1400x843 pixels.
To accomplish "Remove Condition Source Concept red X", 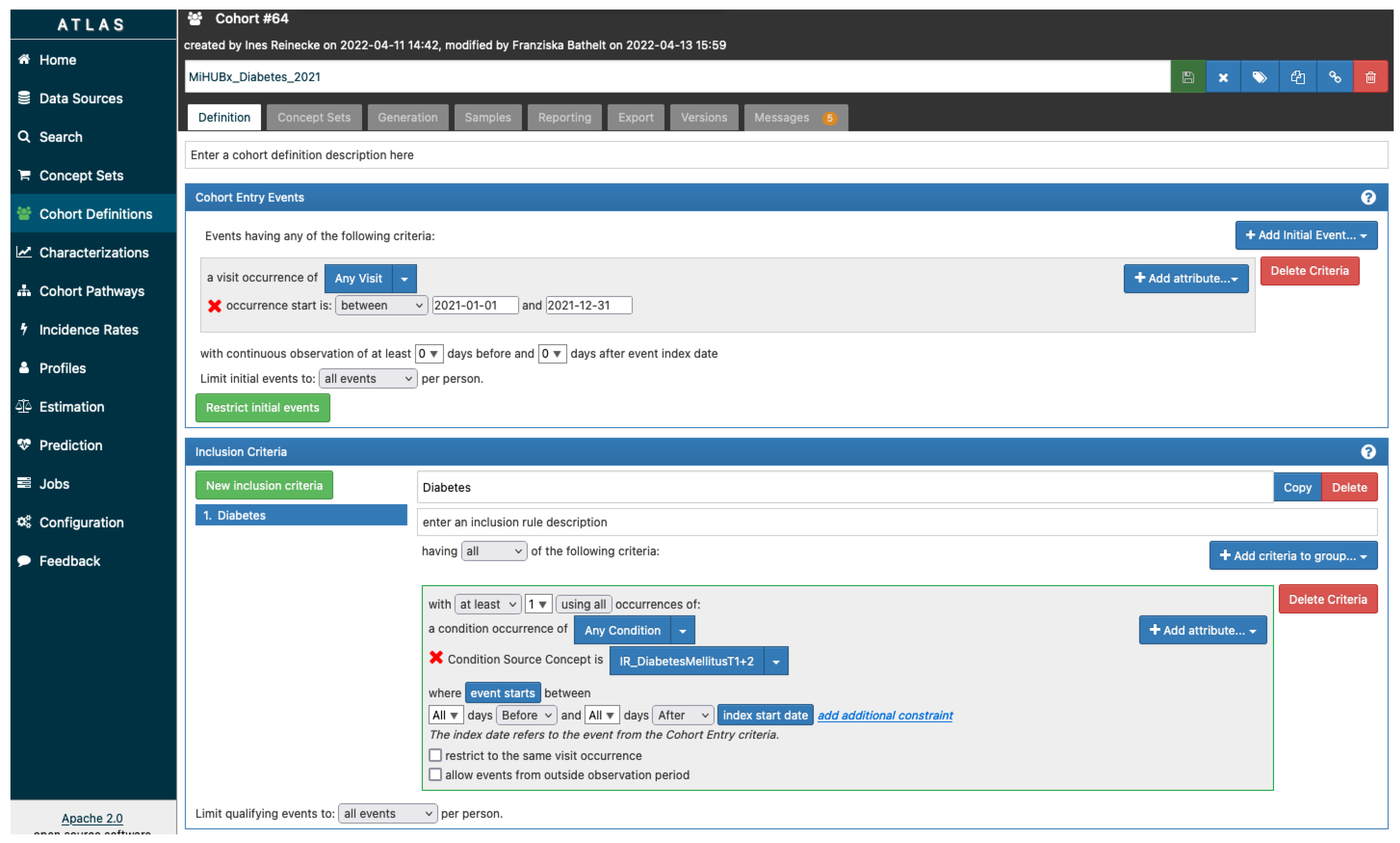I will pyautogui.click(x=436, y=658).
